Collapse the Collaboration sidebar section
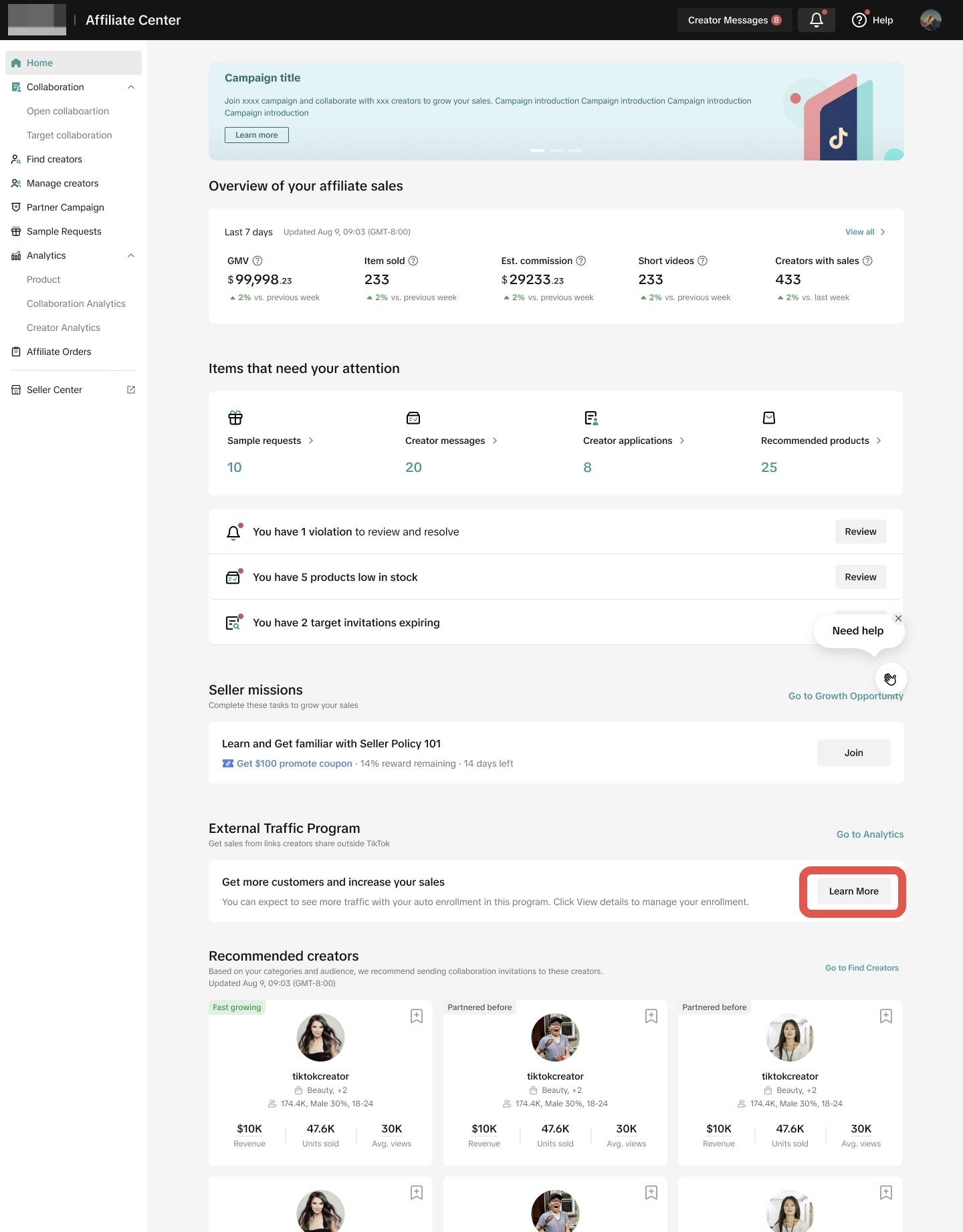Image resolution: width=963 pixels, height=1232 pixels. click(131, 87)
